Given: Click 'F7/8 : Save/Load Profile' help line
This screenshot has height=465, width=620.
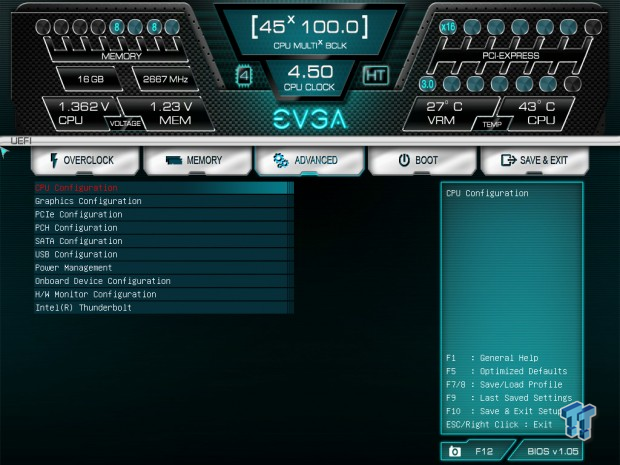Looking at the screenshot, I should click(x=504, y=385).
